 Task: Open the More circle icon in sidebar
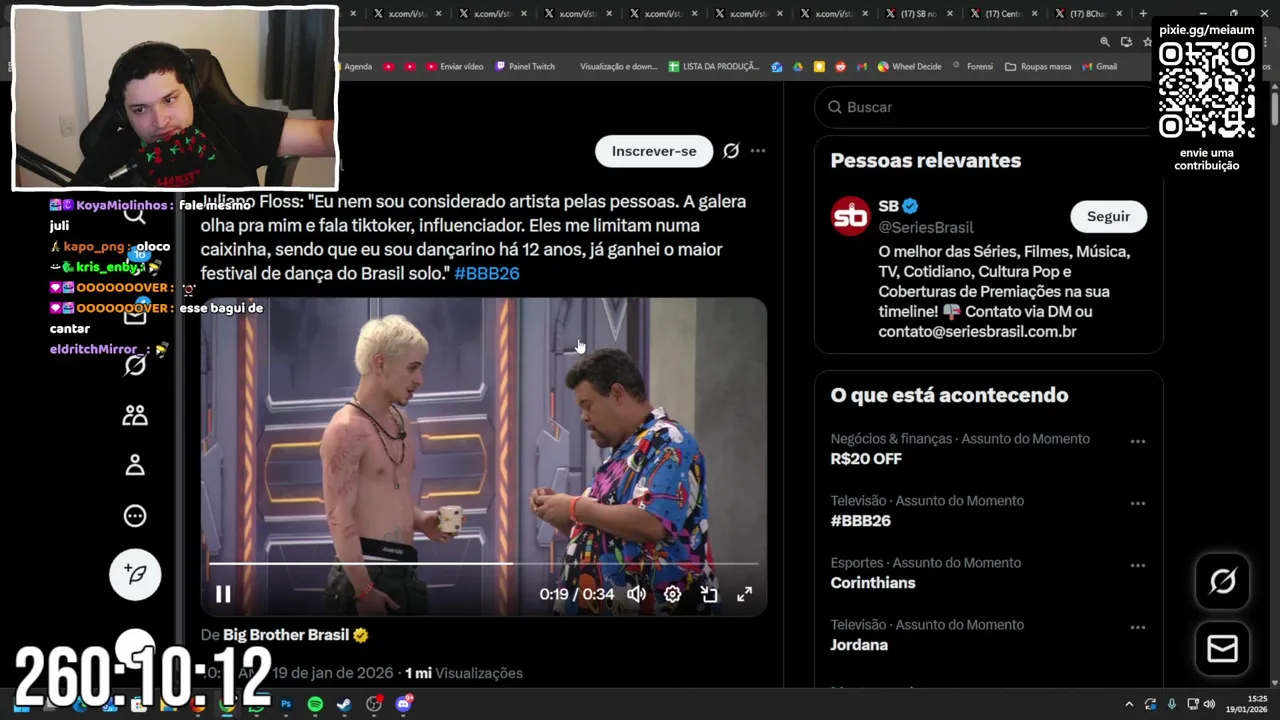(x=135, y=516)
